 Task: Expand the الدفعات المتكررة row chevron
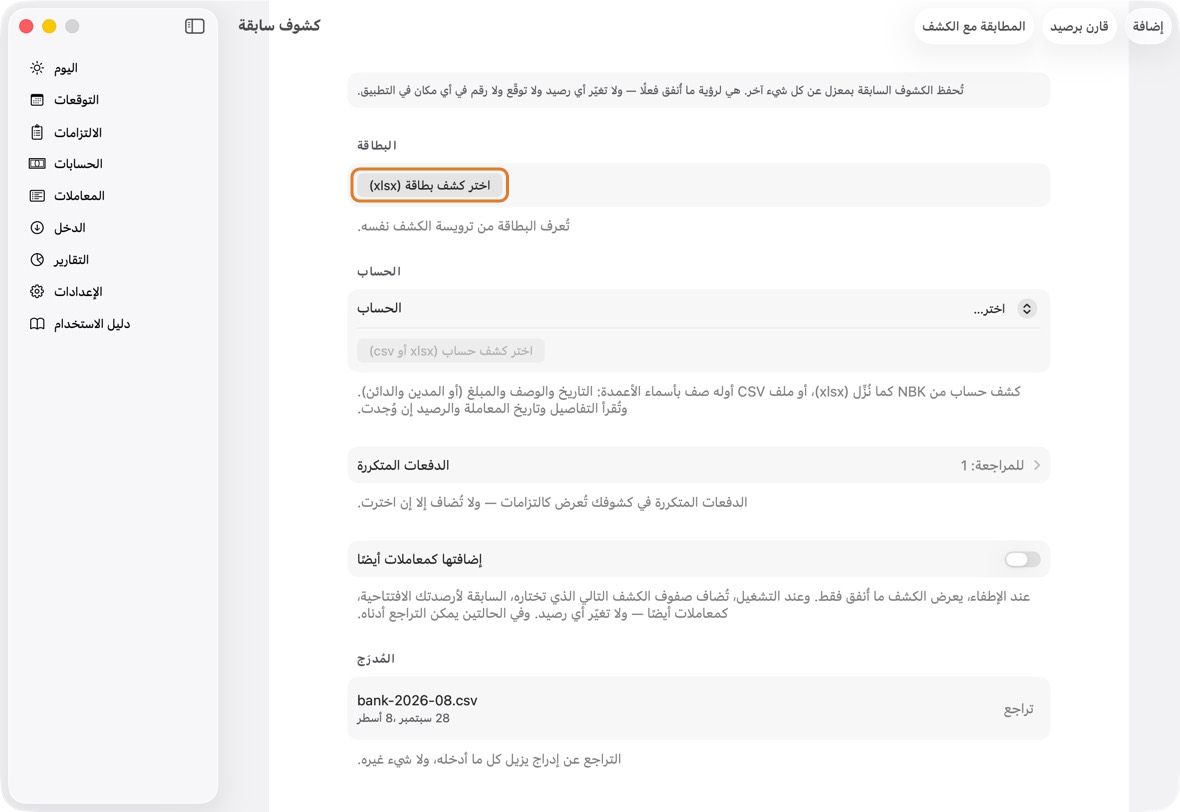[1037, 465]
